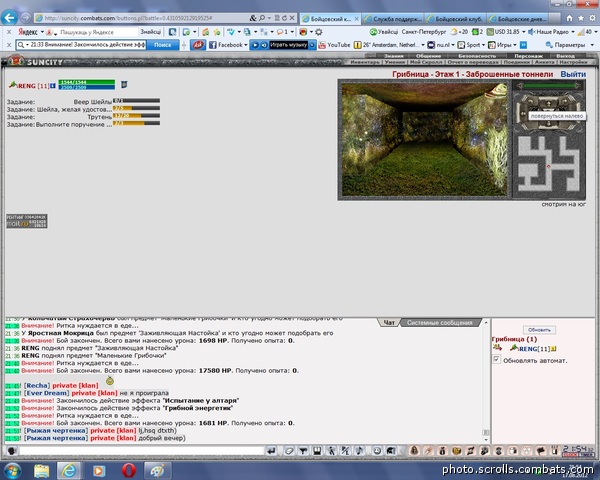Expand the Facebook toolbar dropdown arrow
The height and width of the screenshot is (480, 600).
coord(246,45)
